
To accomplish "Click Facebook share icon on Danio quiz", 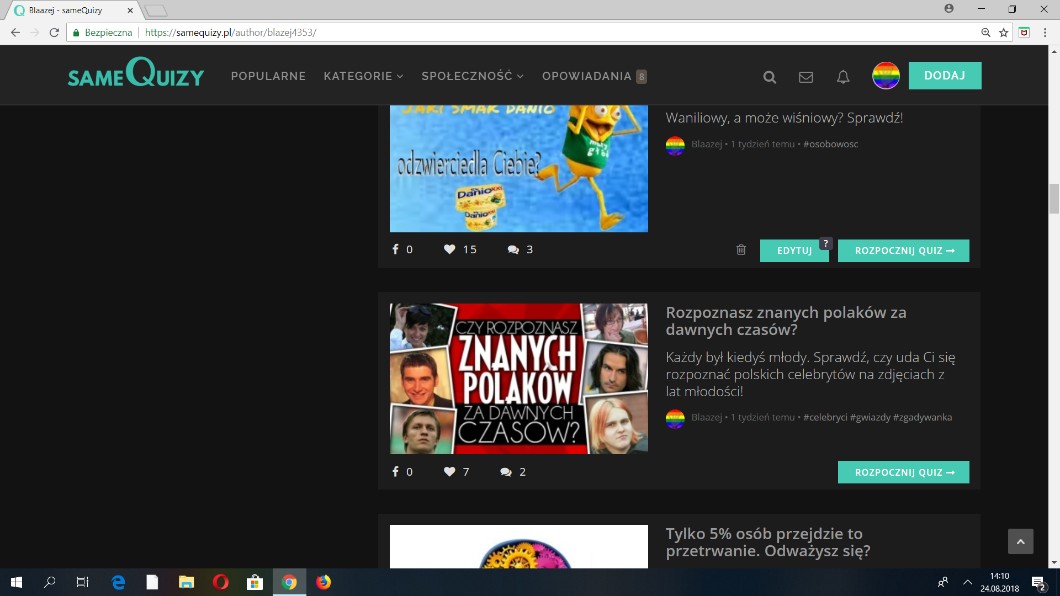I will [x=396, y=250].
